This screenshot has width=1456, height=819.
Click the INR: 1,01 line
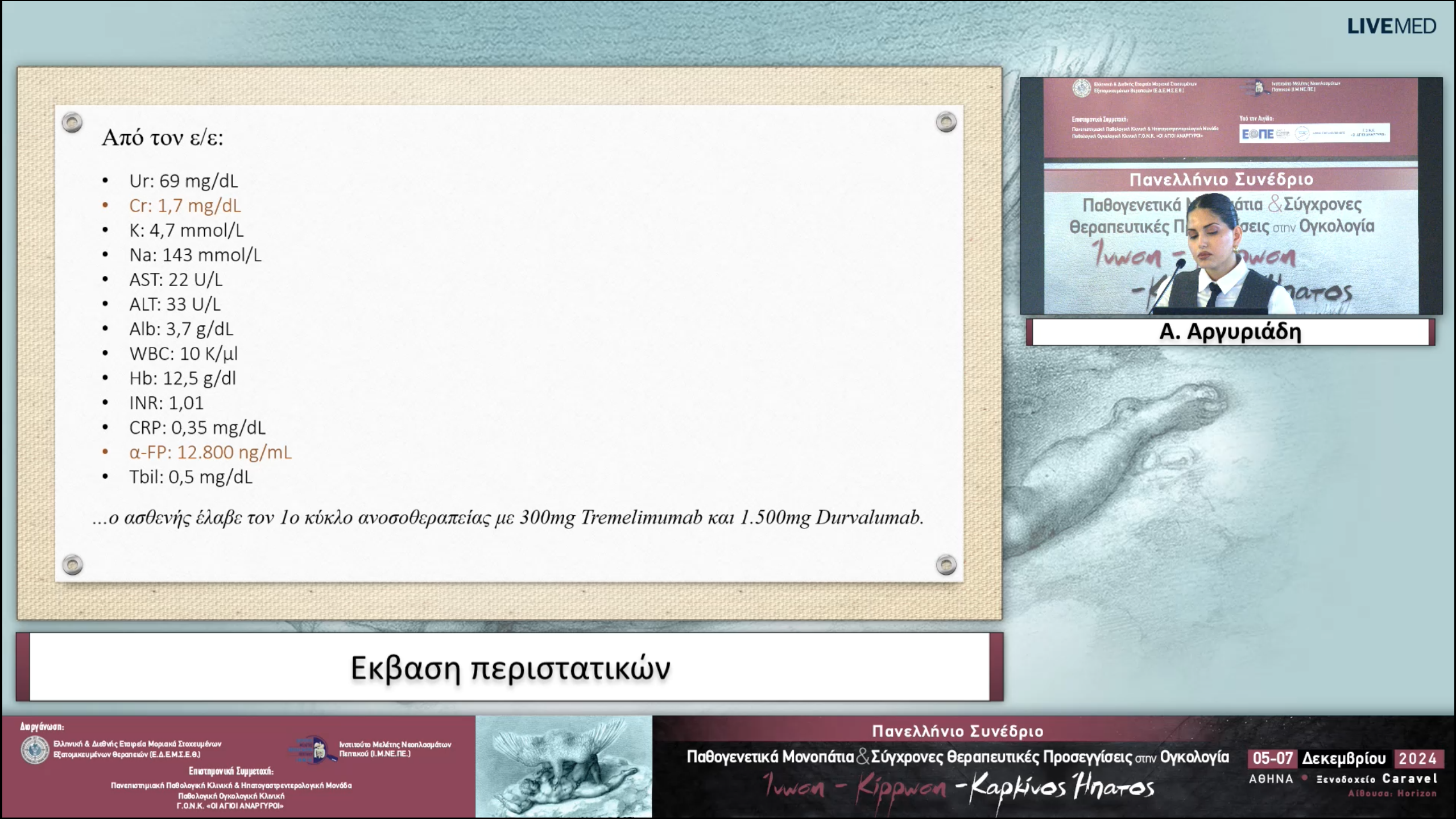click(x=166, y=403)
